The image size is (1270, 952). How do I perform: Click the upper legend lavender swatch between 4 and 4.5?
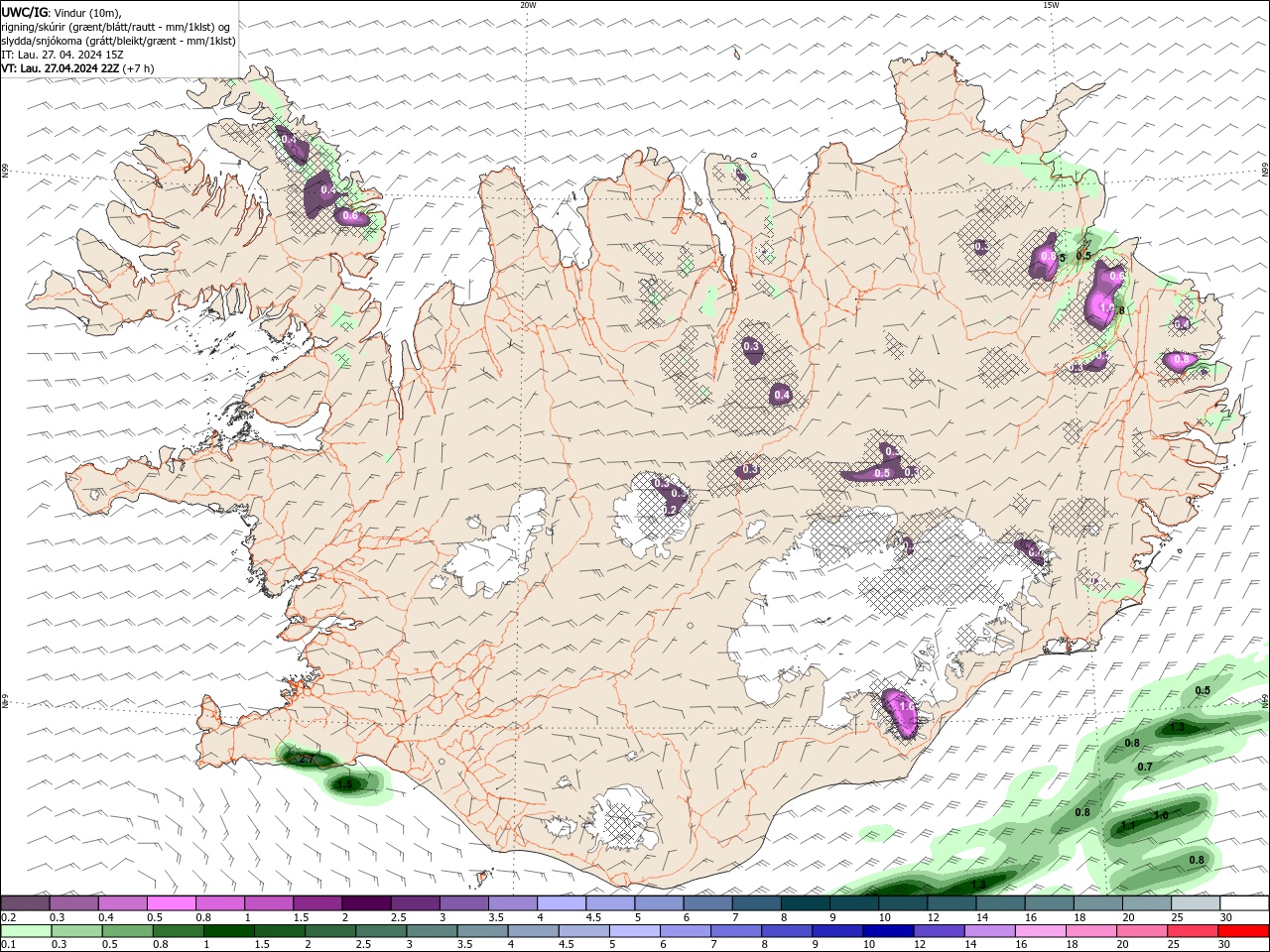tap(561, 903)
